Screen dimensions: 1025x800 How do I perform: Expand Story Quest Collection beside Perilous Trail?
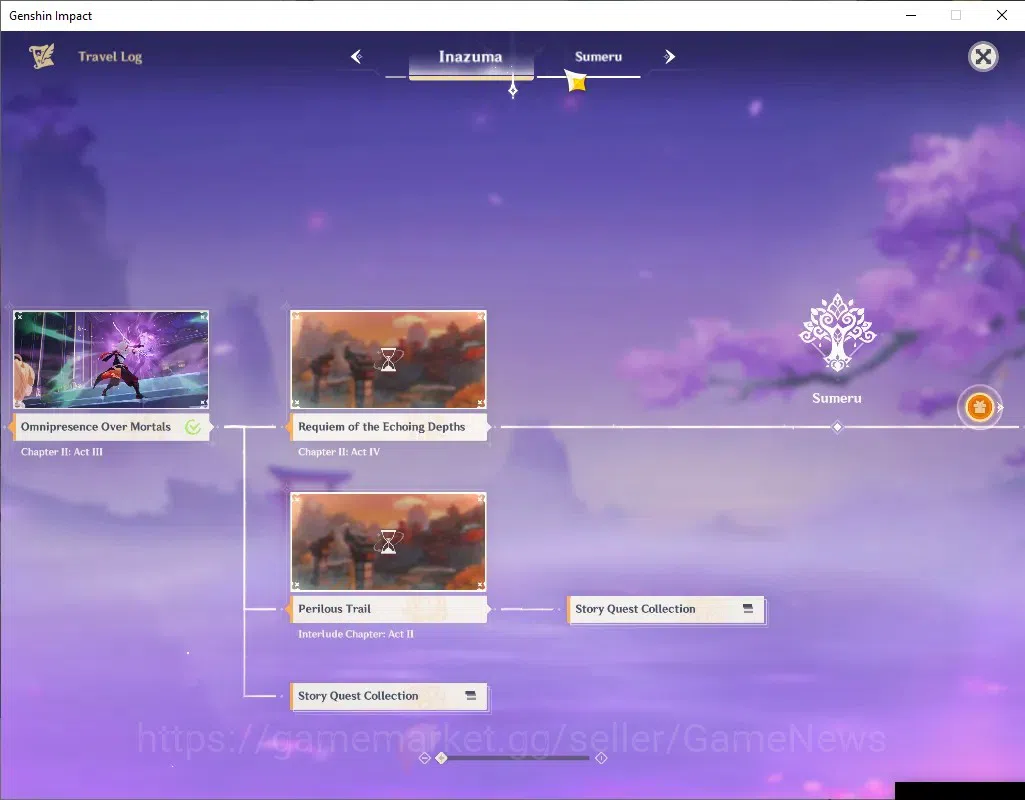665,609
